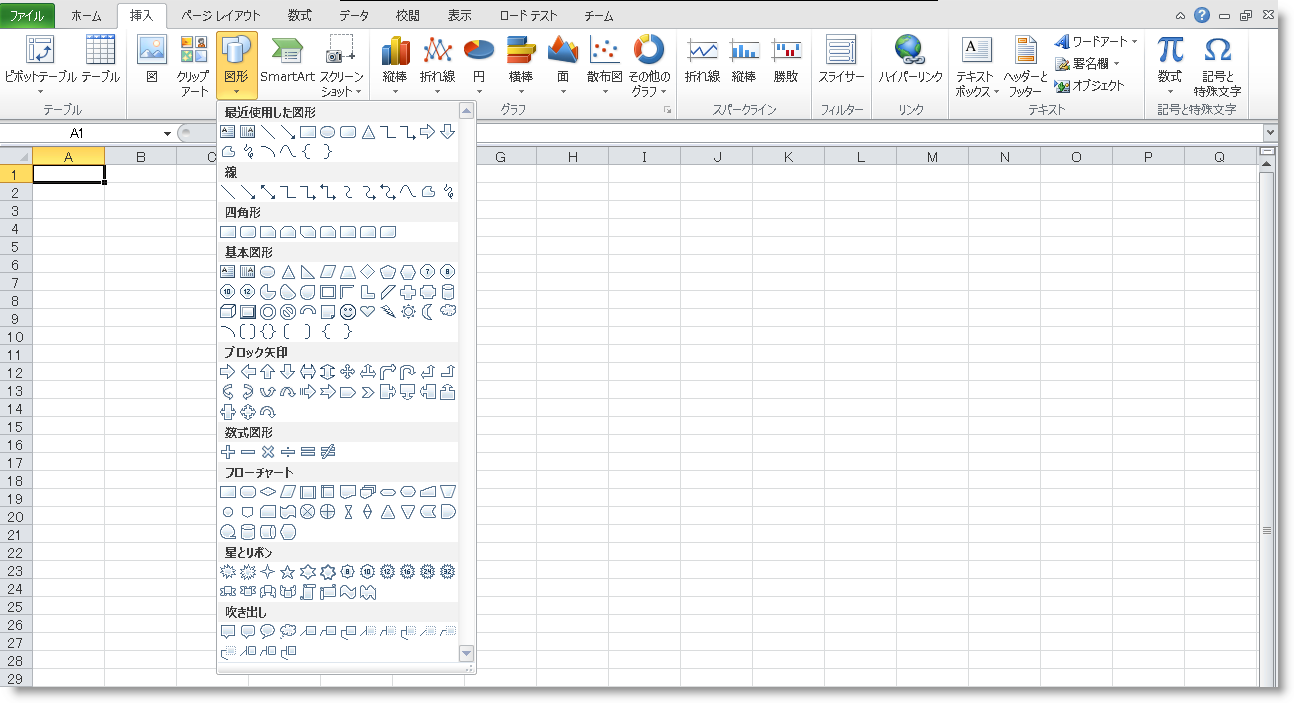Choose the crescent moon shape

click(428, 312)
